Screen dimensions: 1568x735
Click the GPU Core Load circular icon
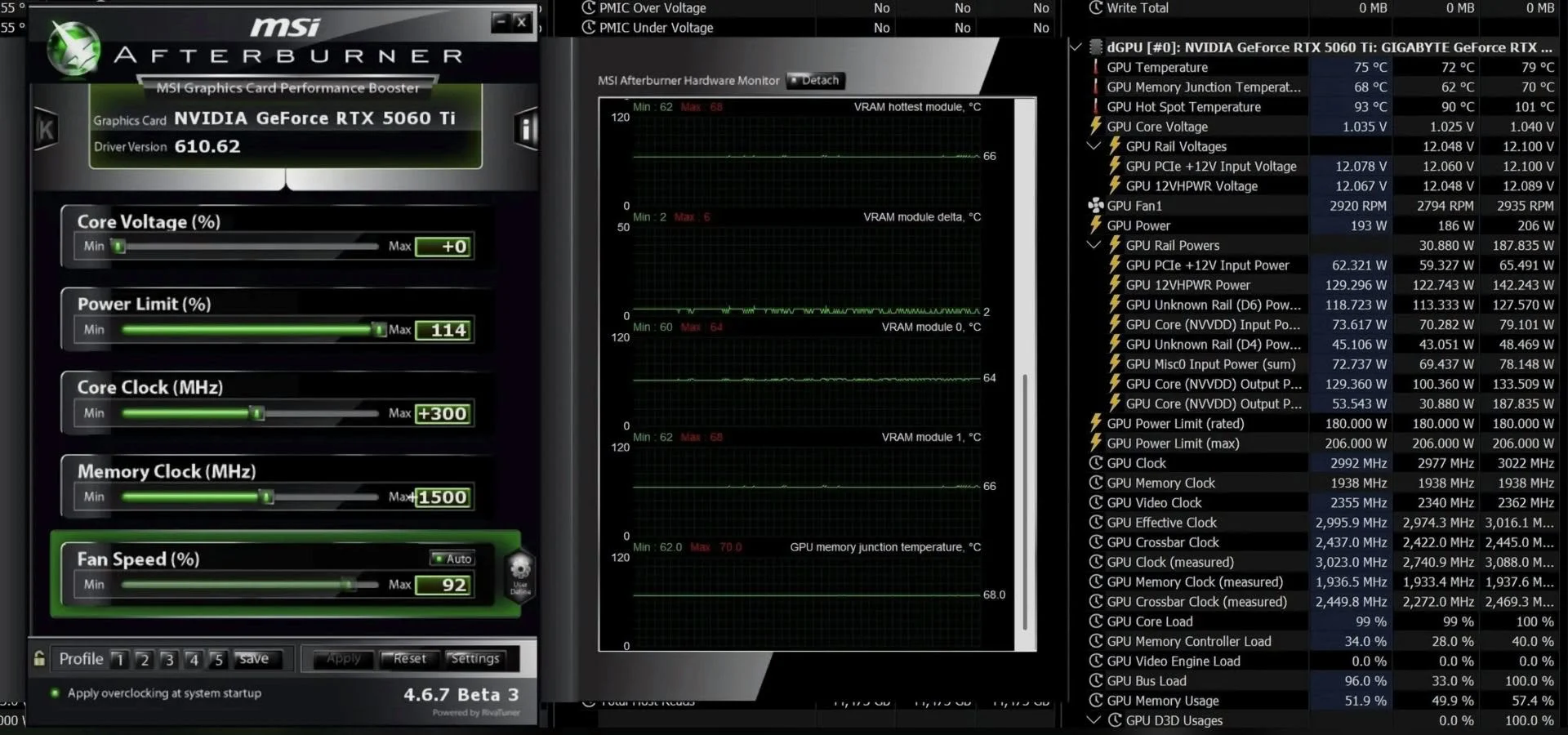point(1096,621)
